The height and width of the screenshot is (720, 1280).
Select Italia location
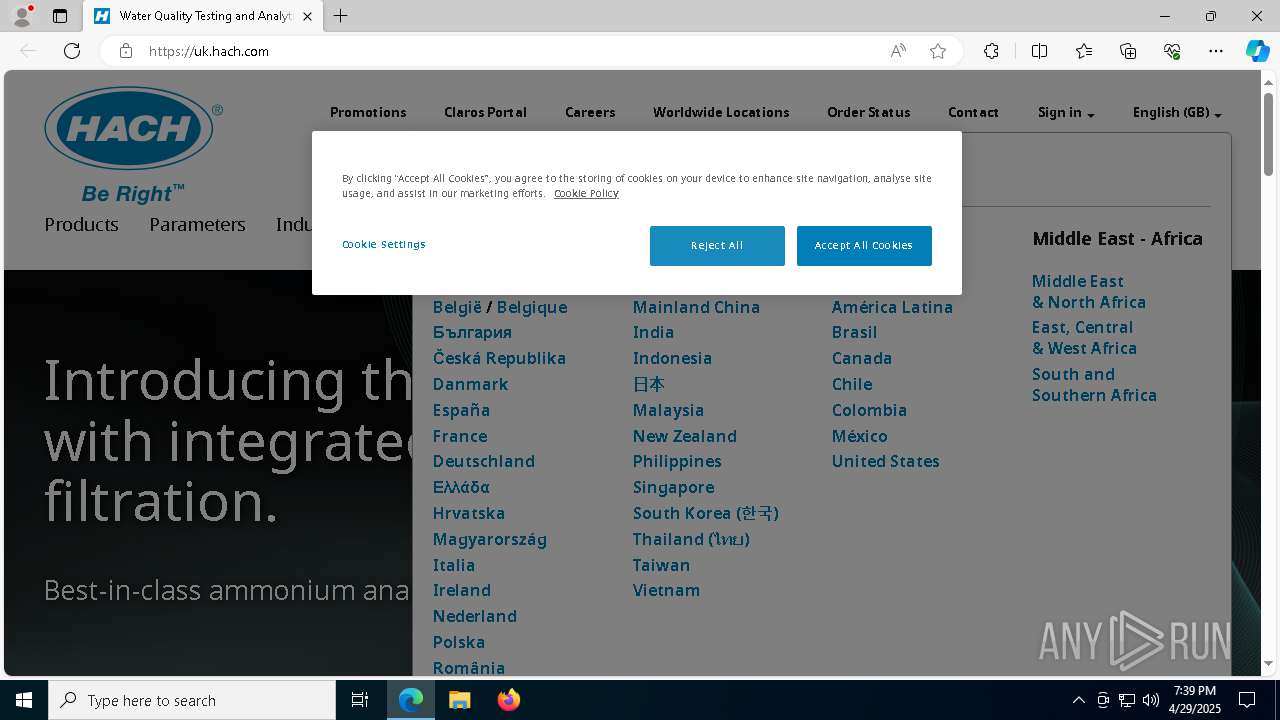tap(454, 565)
